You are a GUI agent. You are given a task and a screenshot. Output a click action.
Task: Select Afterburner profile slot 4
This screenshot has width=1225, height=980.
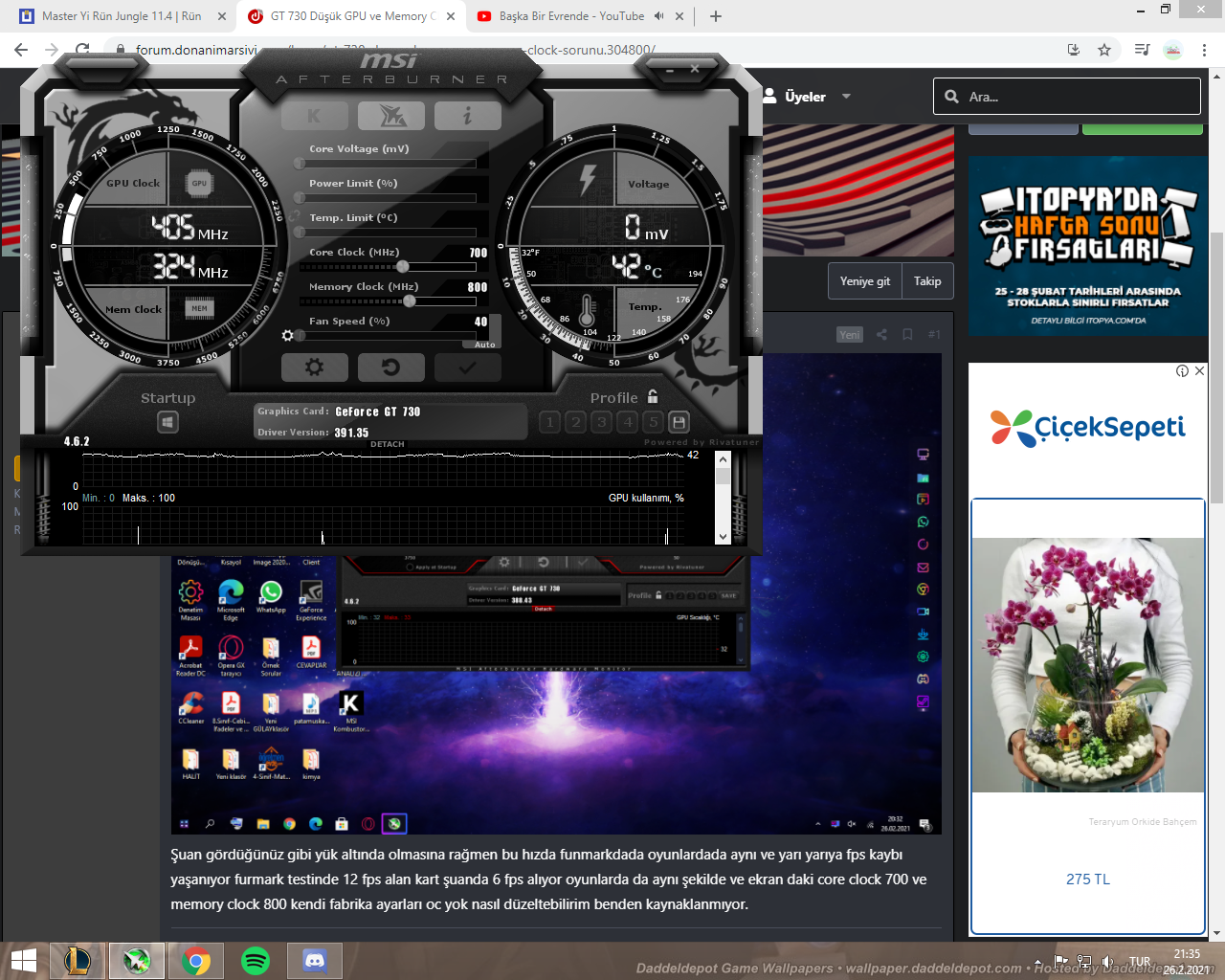coord(627,421)
